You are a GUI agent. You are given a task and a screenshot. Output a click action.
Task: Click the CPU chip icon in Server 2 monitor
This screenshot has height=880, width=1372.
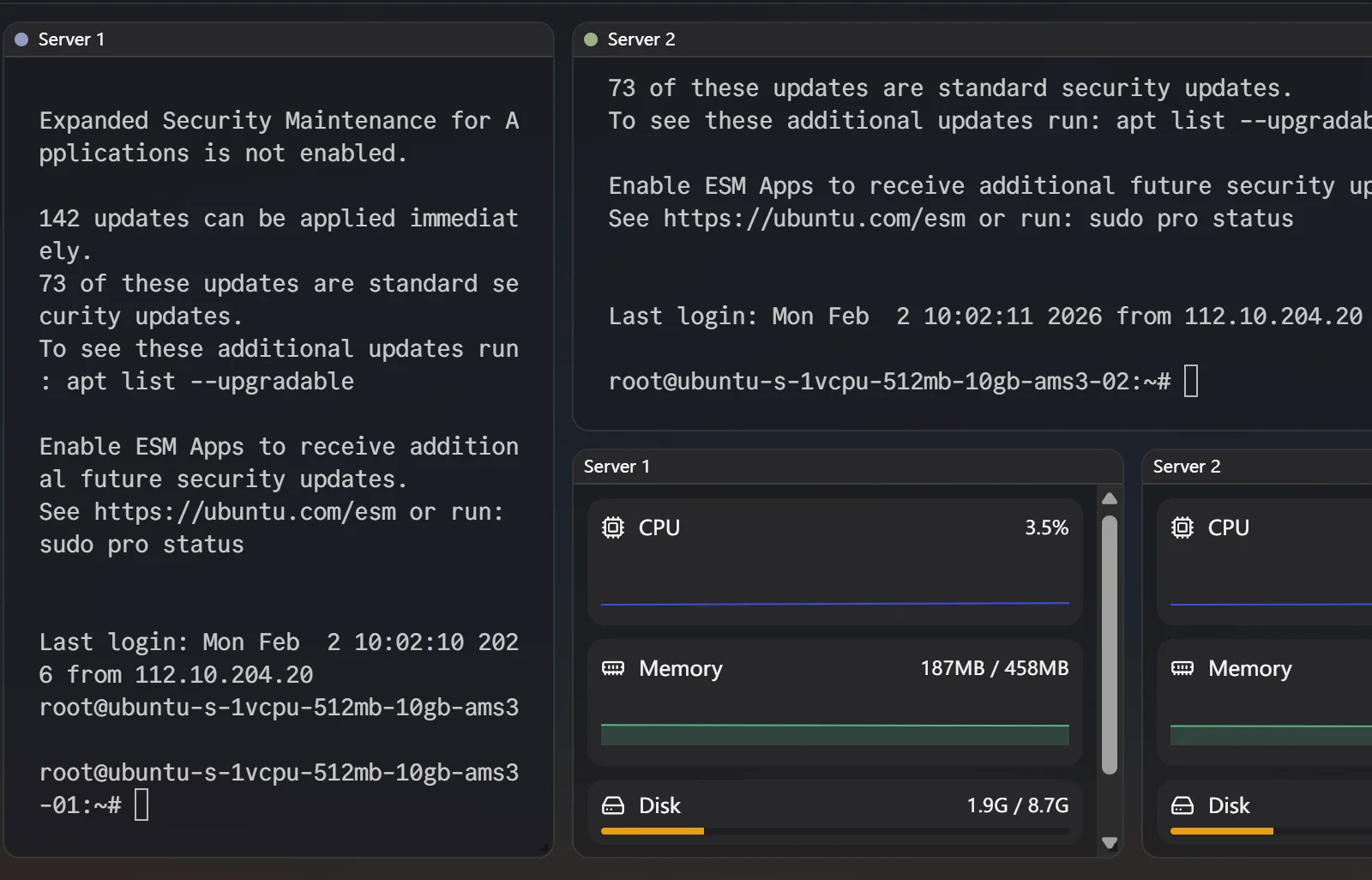coord(1182,527)
